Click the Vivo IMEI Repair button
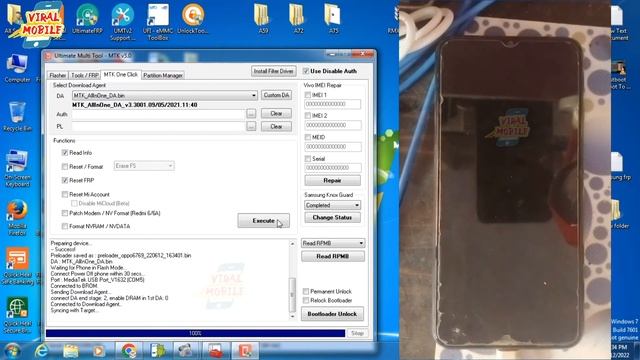The height and width of the screenshot is (360, 640). (332, 180)
